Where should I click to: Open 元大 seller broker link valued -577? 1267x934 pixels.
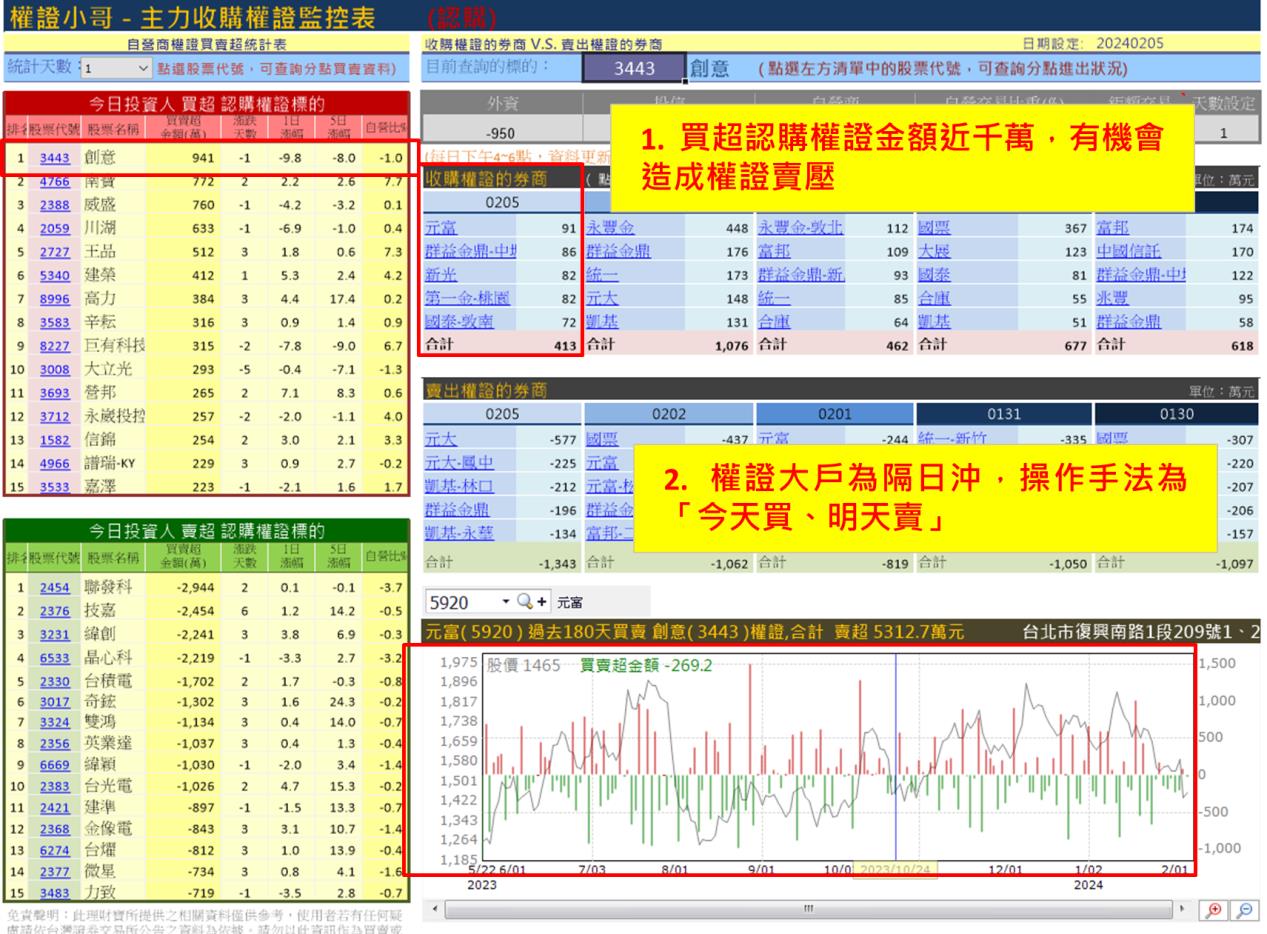coord(441,438)
